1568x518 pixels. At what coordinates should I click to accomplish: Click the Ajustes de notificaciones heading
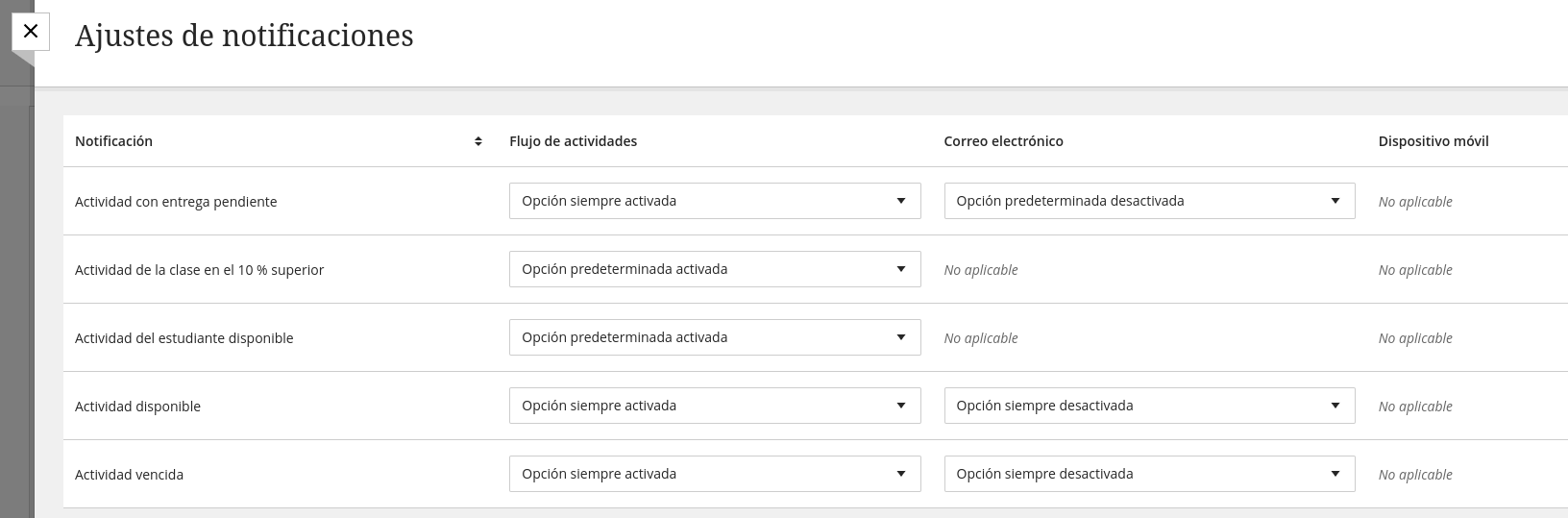[x=244, y=36]
